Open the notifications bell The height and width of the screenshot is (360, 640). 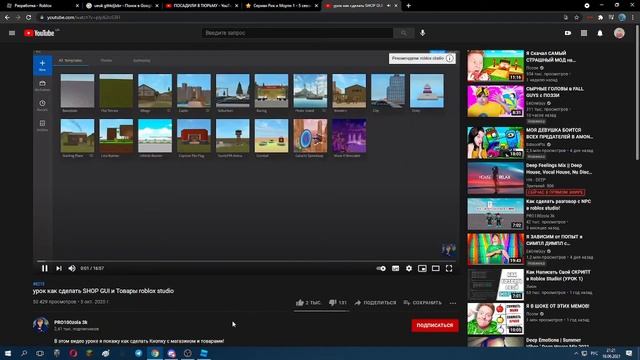point(600,33)
